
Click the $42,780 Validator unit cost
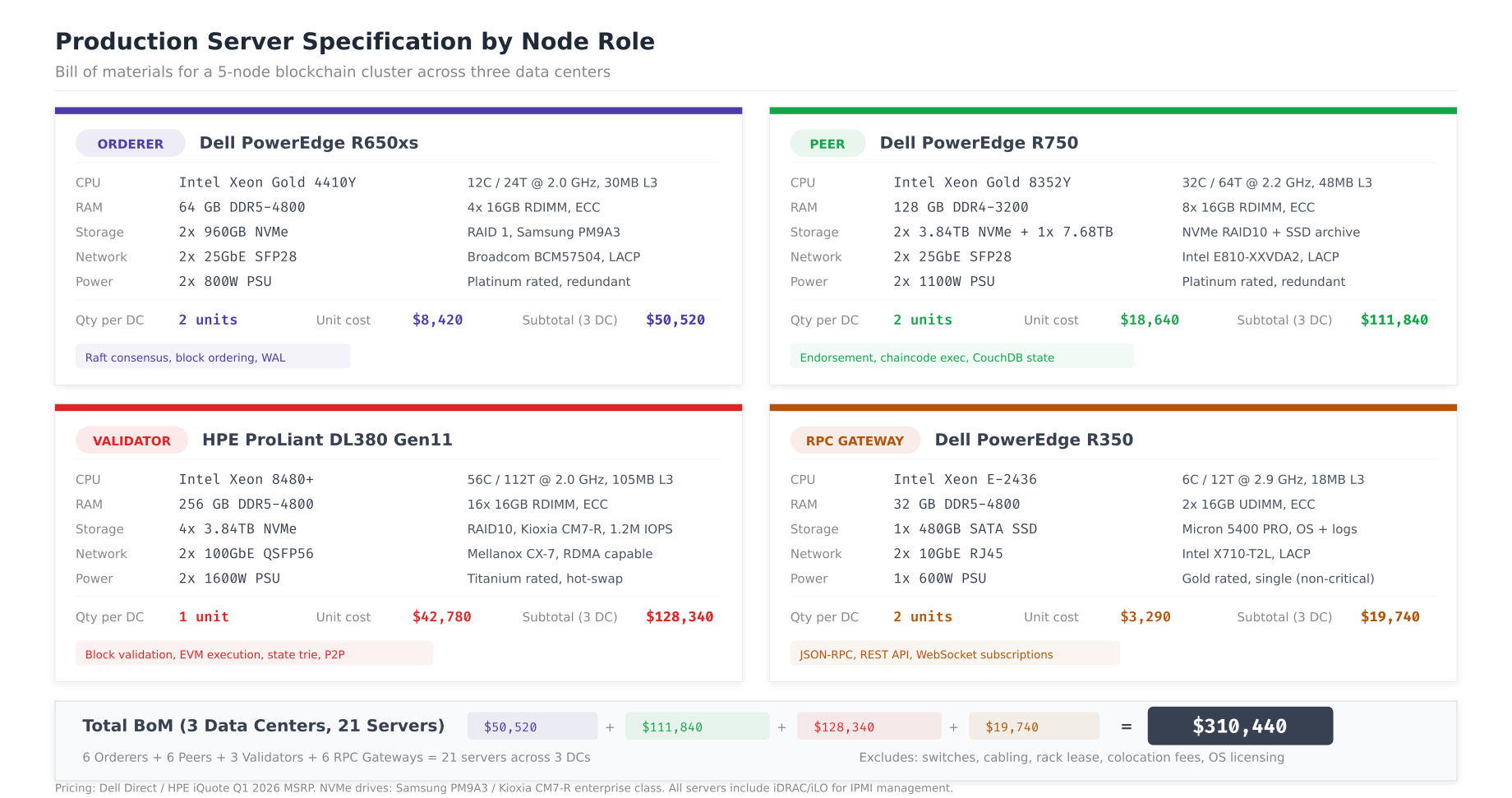click(x=442, y=616)
